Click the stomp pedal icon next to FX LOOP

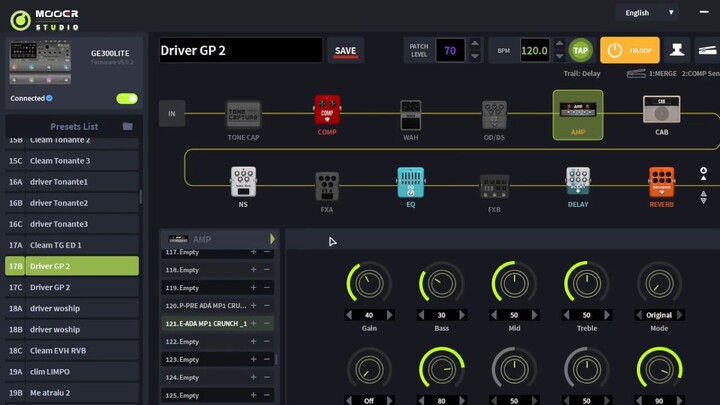coord(677,50)
